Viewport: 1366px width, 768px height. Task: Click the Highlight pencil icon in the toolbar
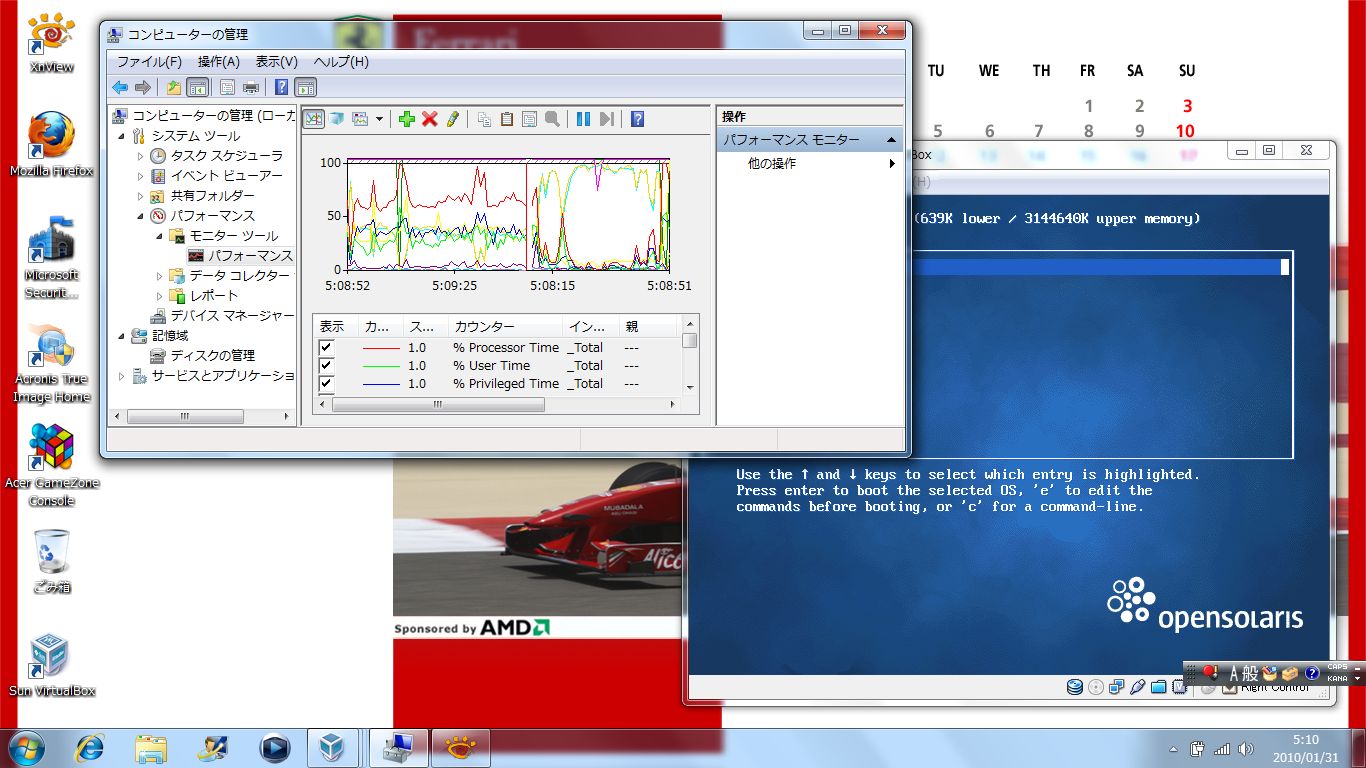point(452,119)
